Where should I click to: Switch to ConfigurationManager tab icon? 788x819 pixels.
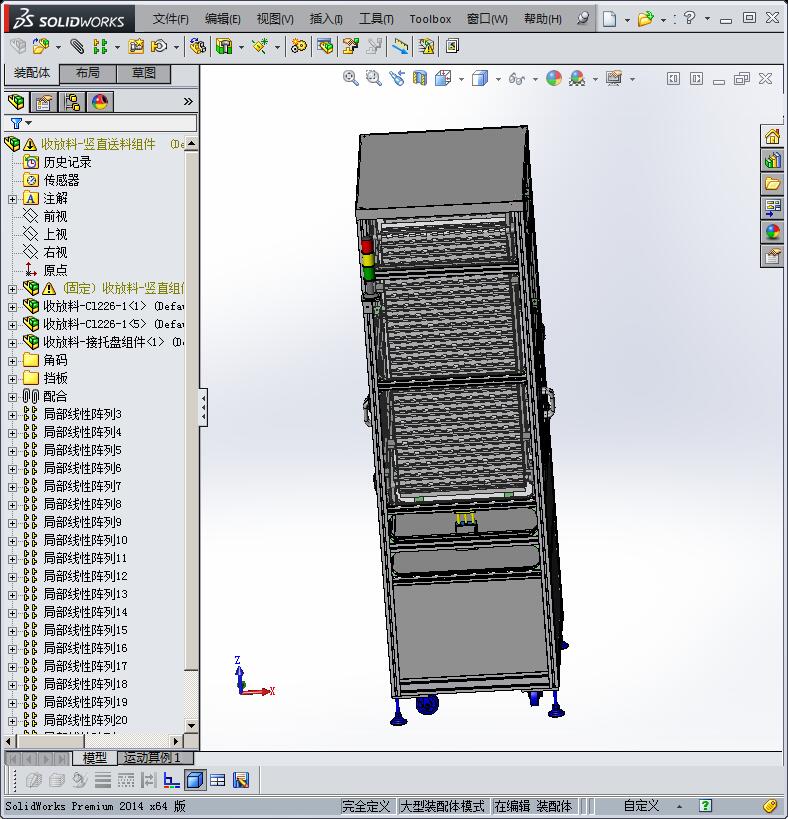pyautogui.click(x=72, y=102)
